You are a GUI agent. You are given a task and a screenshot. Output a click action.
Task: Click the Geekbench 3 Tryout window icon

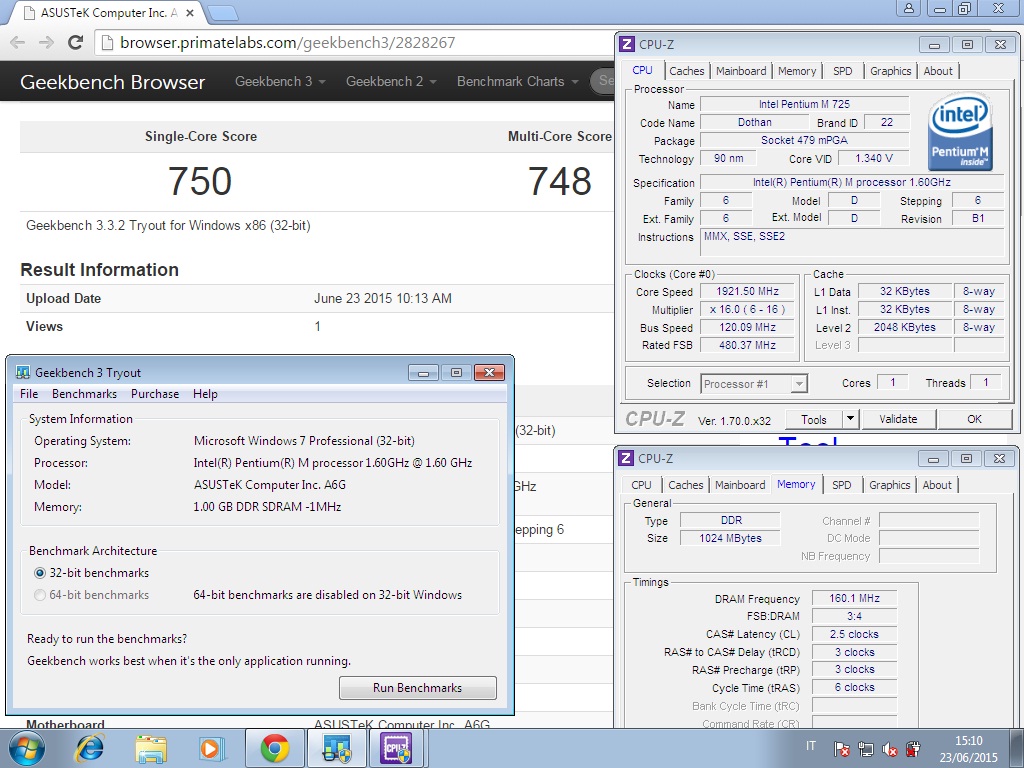pyautogui.click(x=23, y=373)
